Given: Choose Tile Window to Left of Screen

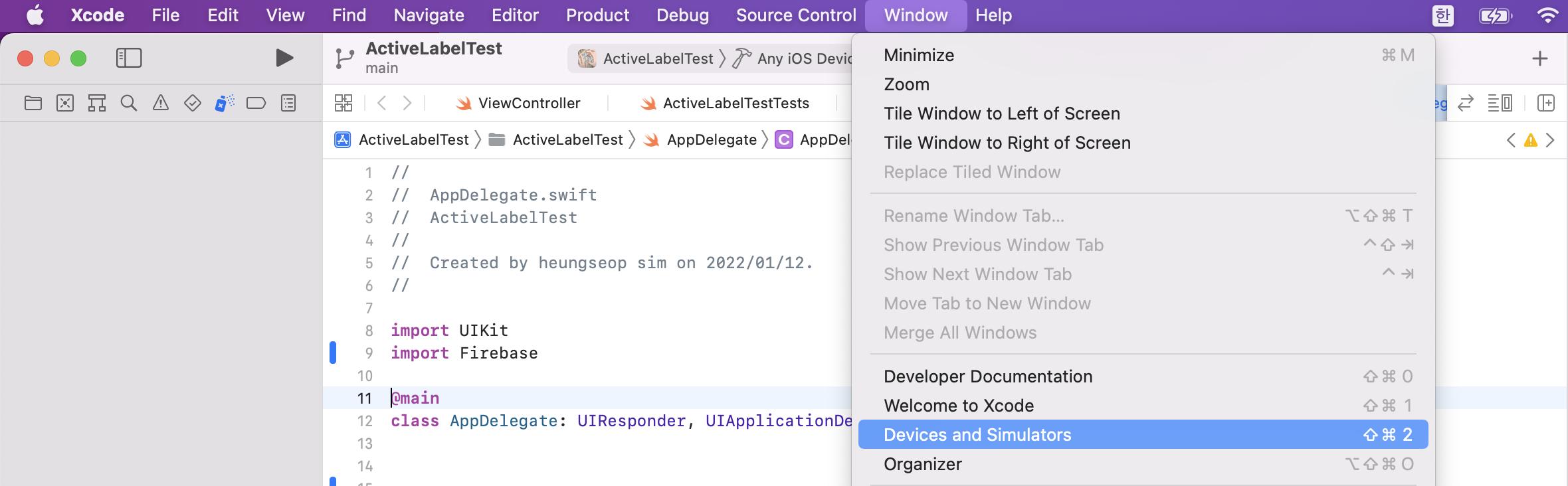Looking at the screenshot, I should tap(1002, 114).
